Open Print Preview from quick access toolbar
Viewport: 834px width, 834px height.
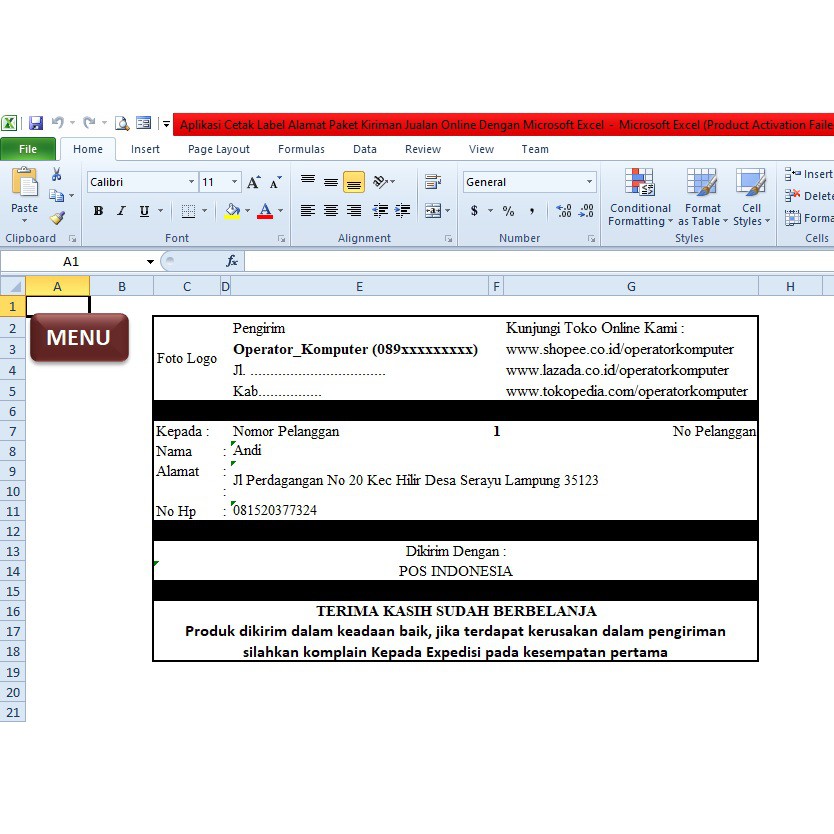click(x=122, y=123)
